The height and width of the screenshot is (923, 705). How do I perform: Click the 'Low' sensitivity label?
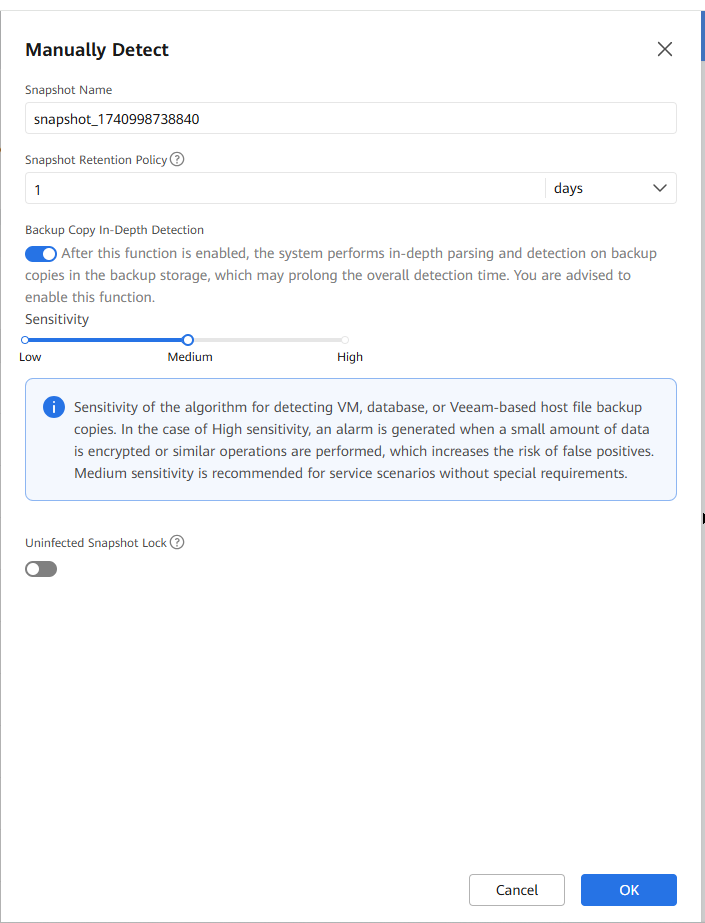30,357
